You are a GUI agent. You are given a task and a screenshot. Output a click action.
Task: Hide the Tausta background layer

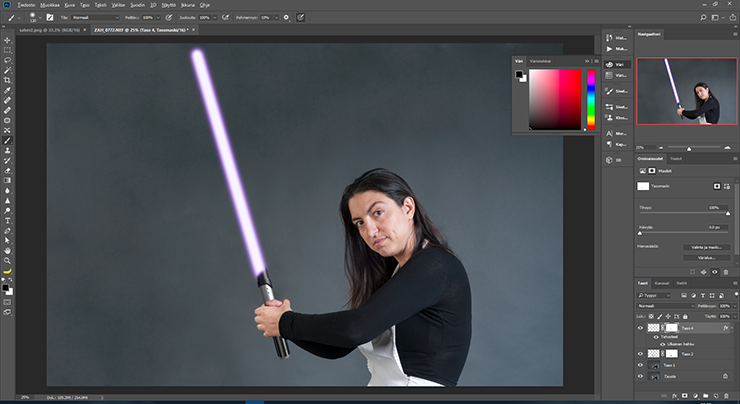[640, 376]
